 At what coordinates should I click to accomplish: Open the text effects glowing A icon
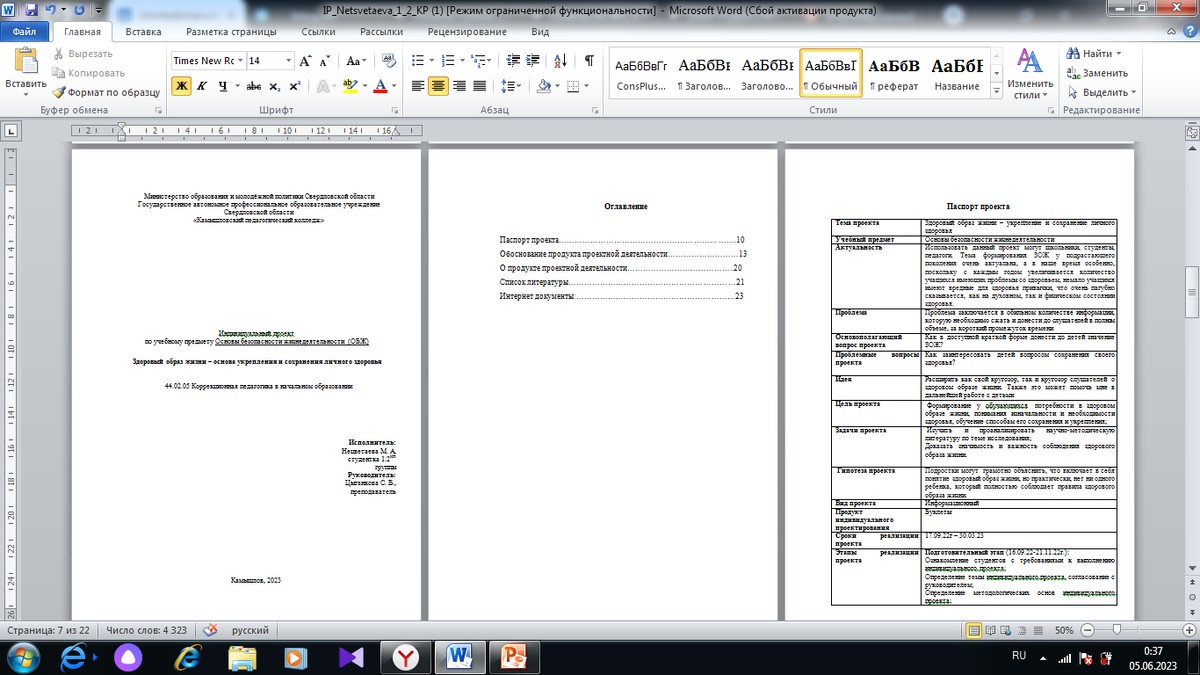323,86
